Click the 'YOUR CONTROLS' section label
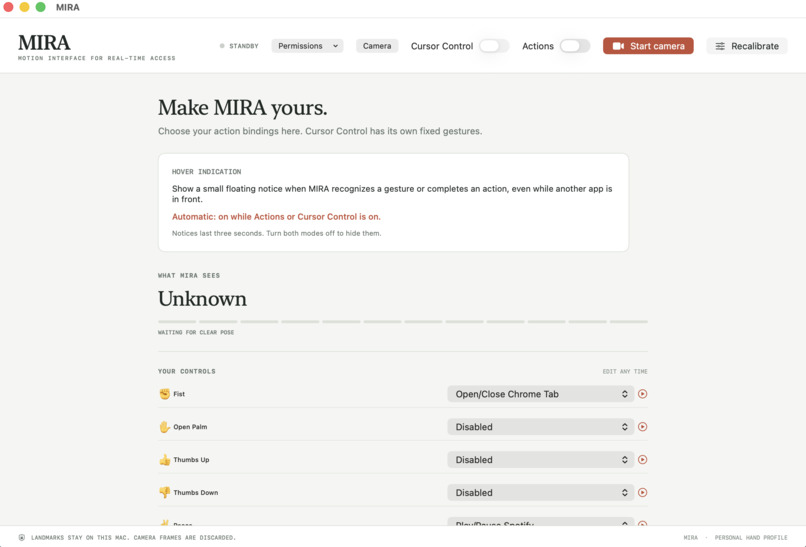 pyautogui.click(x=187, y=371)
